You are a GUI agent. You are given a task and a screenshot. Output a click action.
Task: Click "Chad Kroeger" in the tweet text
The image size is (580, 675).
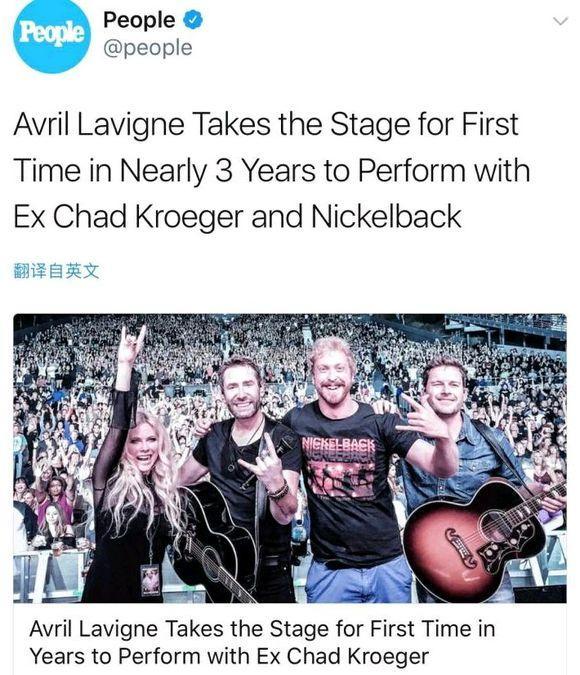tap(148, 216)
